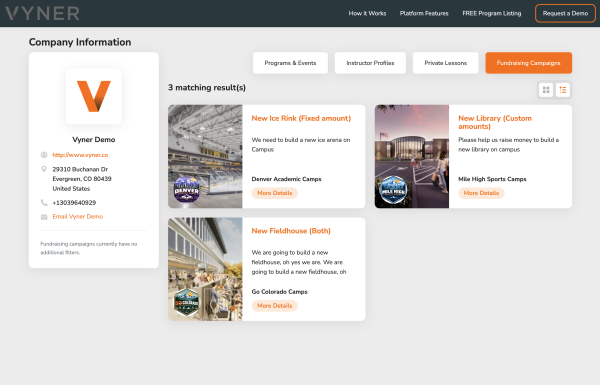Switch to list view layout
Screen dimensions: 600x385
click(x=563, y=90)
